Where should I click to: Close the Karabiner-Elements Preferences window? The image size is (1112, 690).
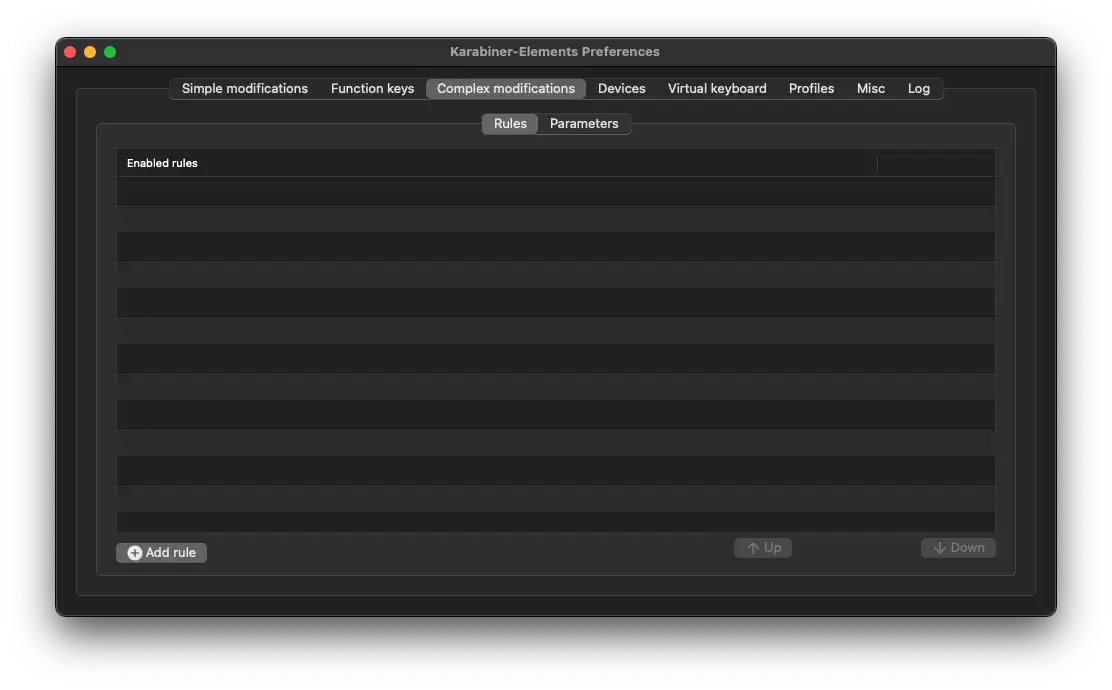[x=70, y=52]
